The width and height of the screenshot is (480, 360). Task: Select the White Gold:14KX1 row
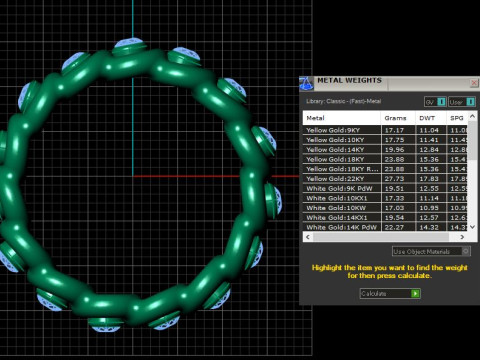[385, 217]
